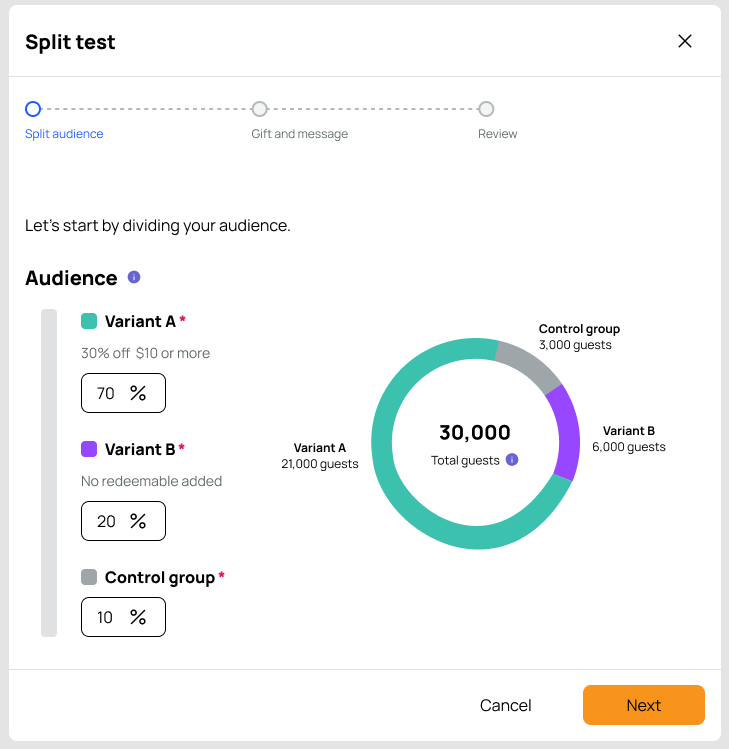Click the vertical gray audience split bar
Image resolution: width=729 pixels, height=749 pixels.
coord(49,473)
